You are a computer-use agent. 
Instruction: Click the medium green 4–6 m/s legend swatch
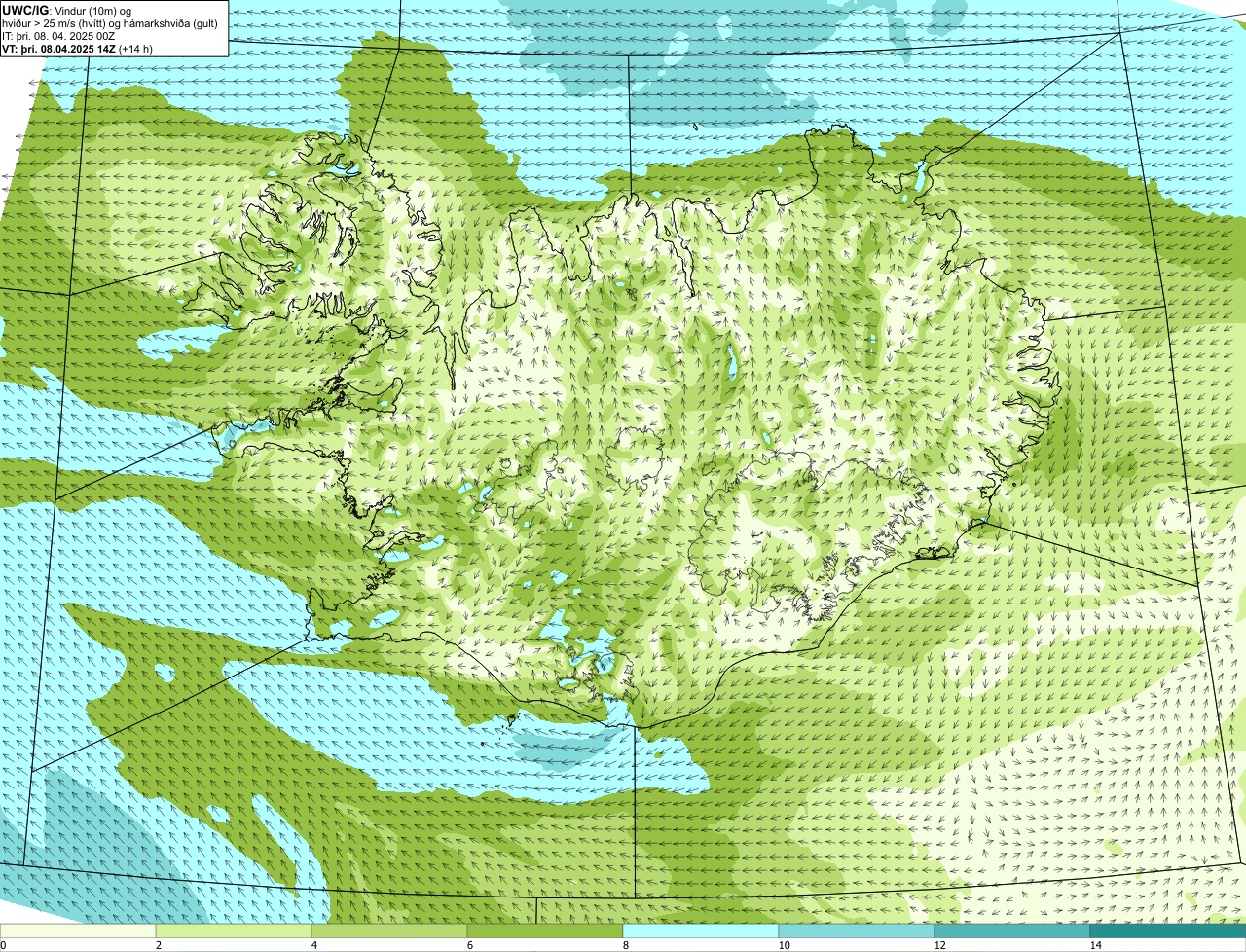[x=389, y=931]
